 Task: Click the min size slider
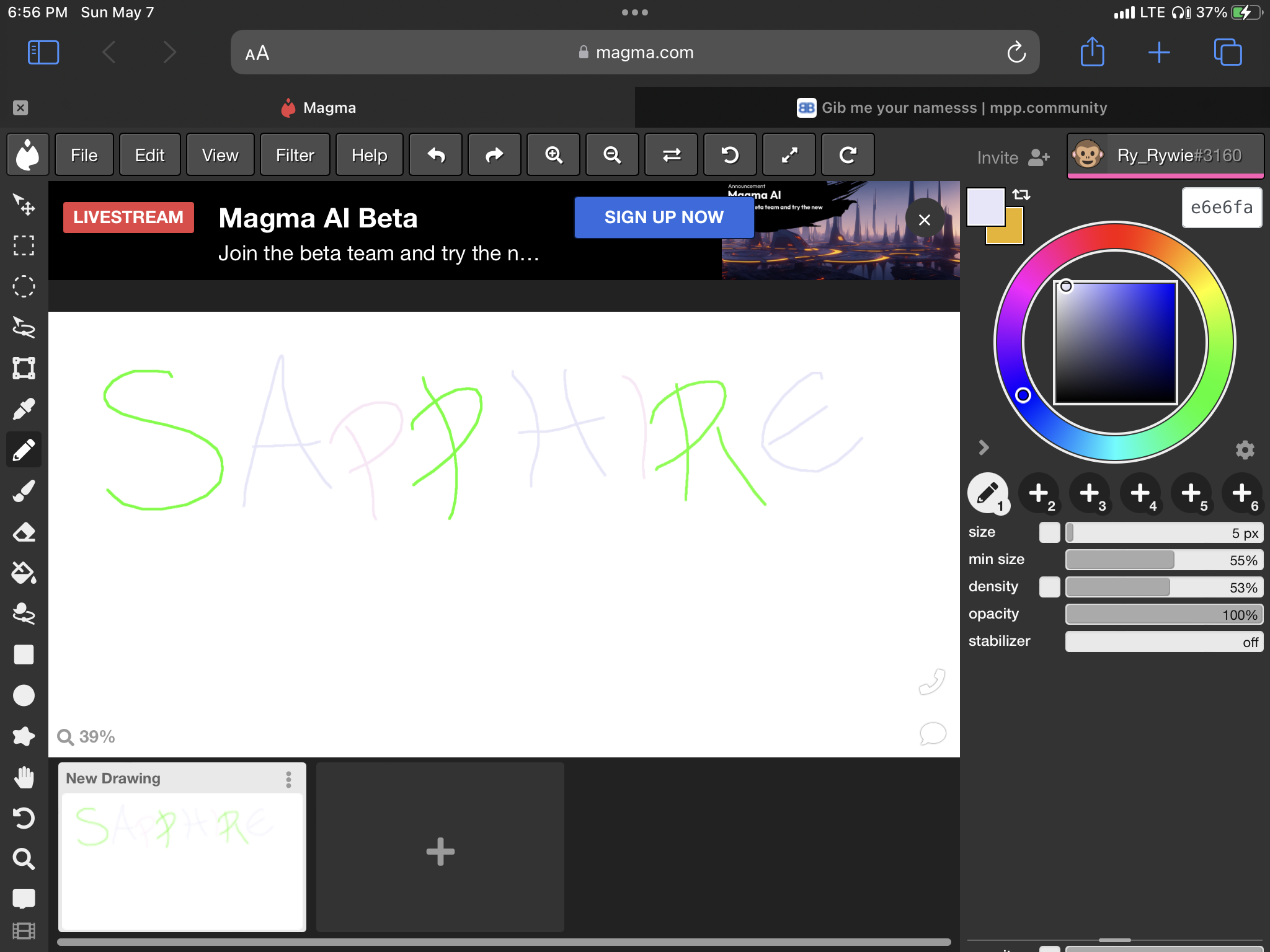click(1164, 560)
